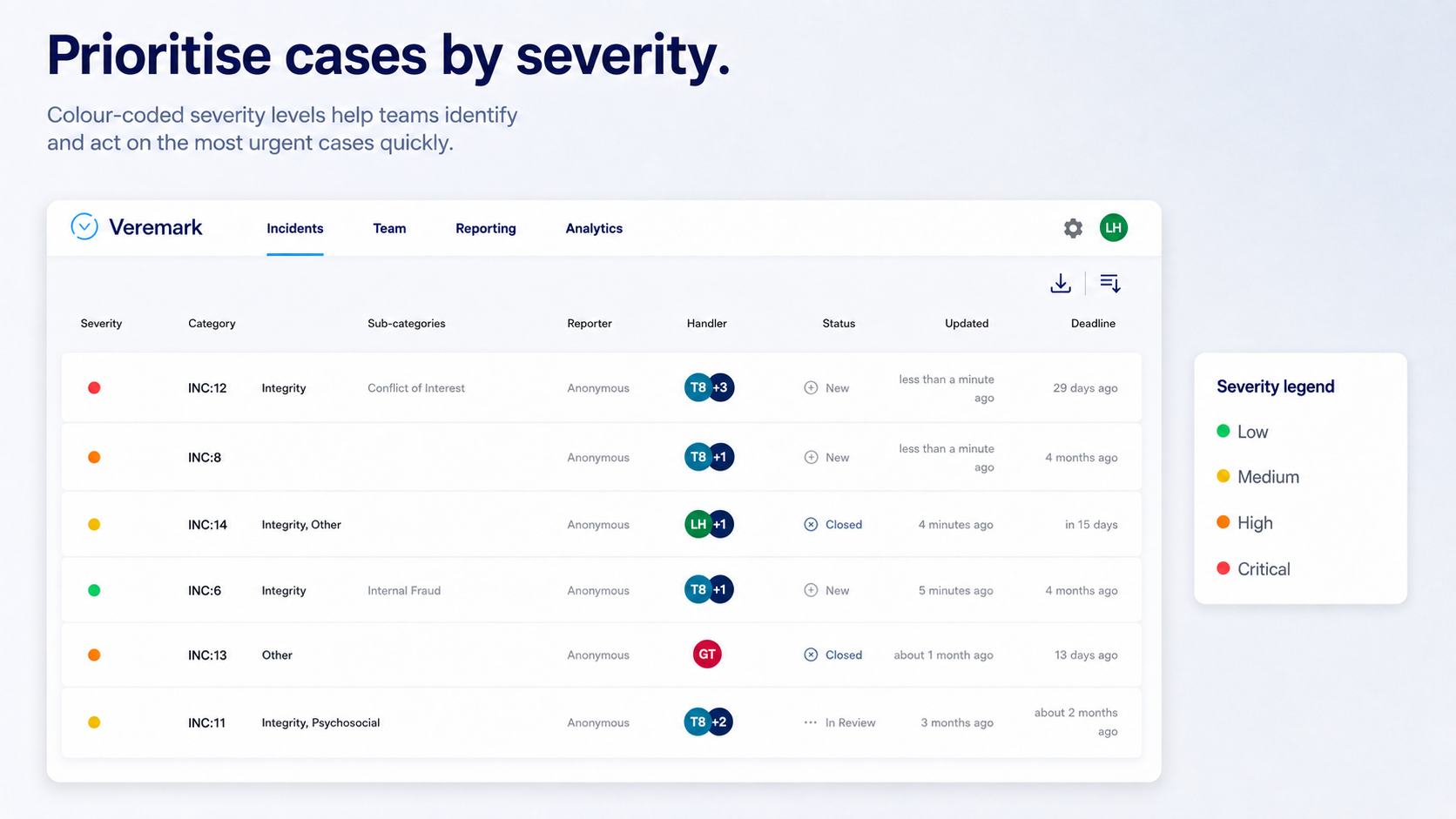Click 'Integrity, Other' category text
The image size is (1456, 819).
(301, 524)
